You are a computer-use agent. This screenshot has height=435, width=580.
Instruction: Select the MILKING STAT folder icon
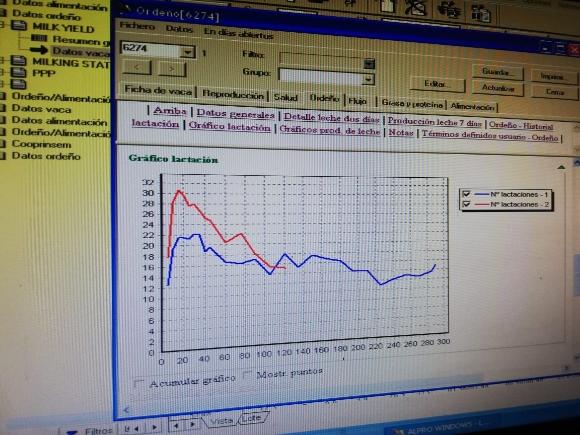click(x=18, y=60)
